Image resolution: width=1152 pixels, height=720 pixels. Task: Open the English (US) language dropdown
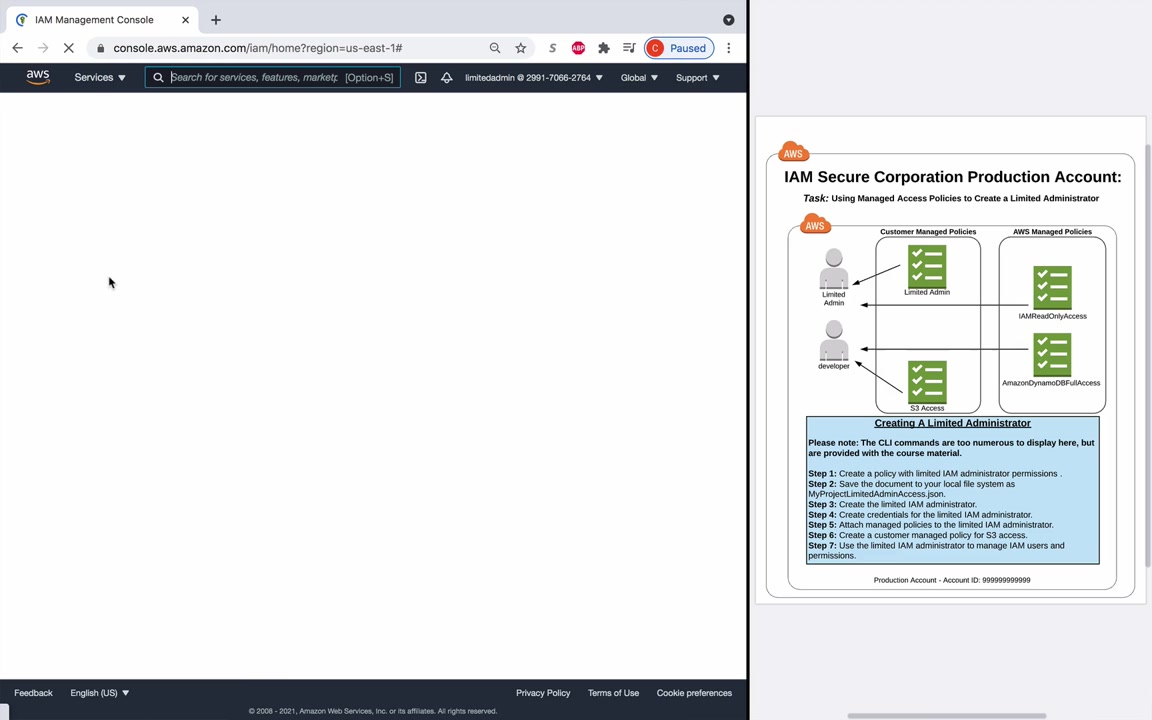tap(99, 693)
